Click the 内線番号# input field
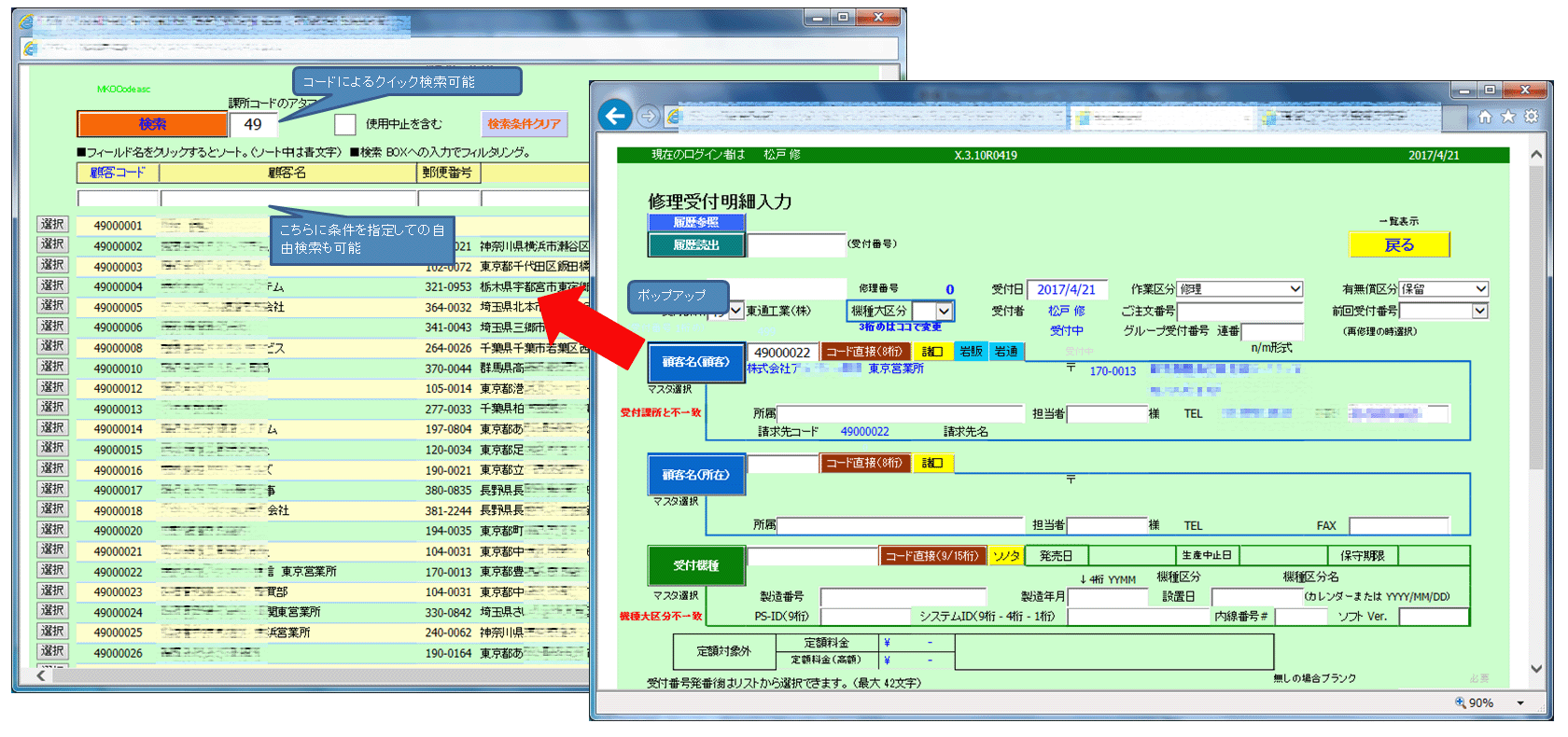 coord(1301,617)
